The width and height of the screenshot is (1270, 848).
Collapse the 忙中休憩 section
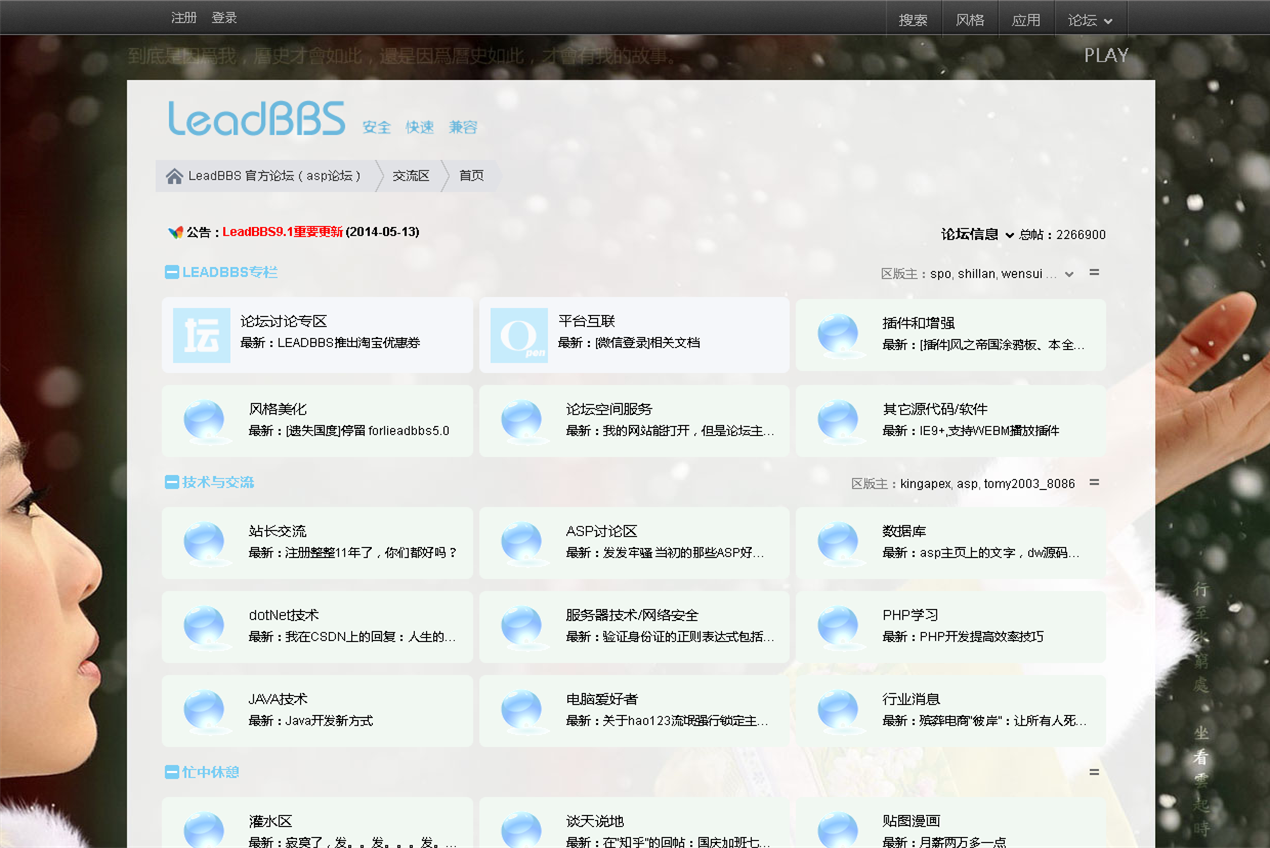172,772
